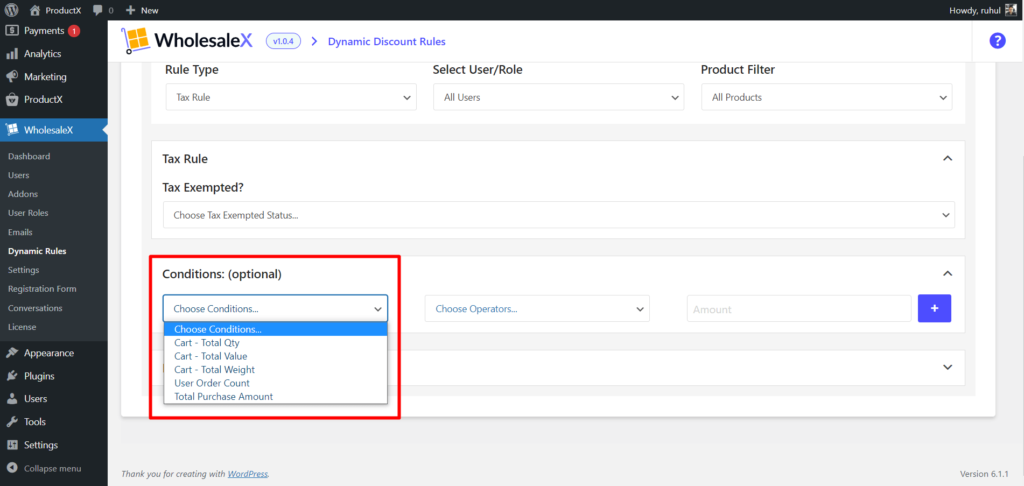
Task: Click the Choose Conditions combo box
Action: [275, 308]
